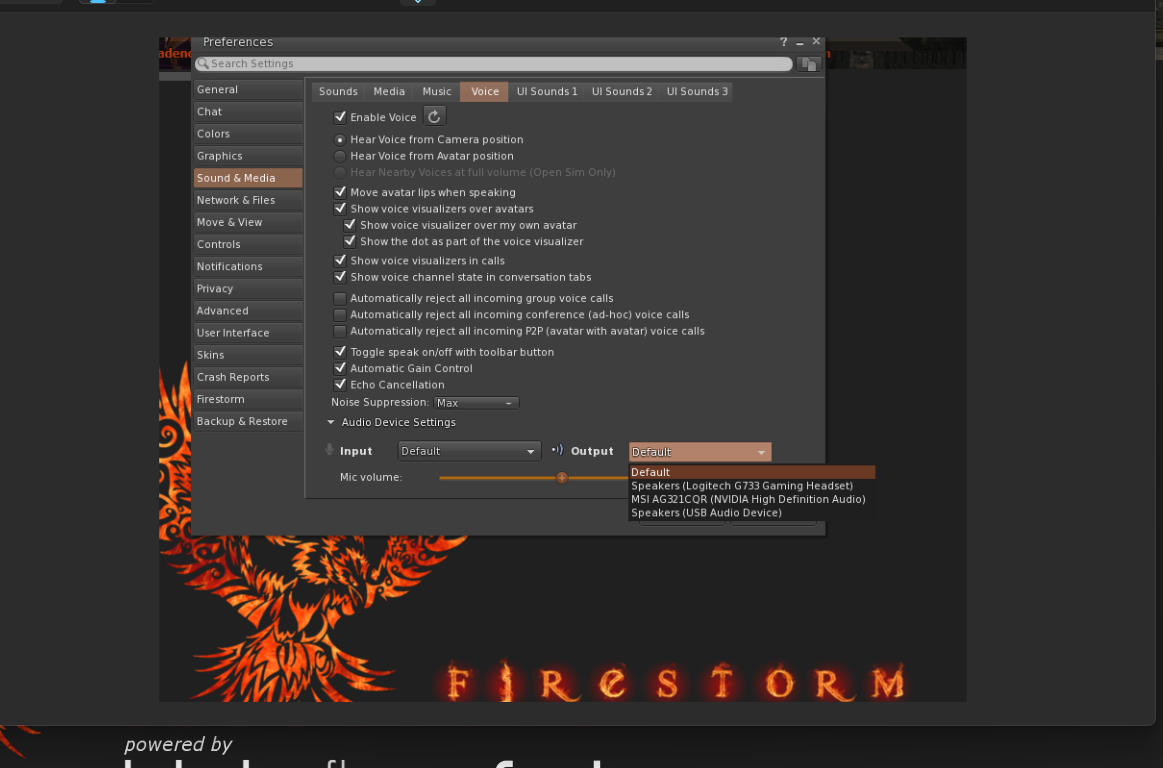Open Graphics preferences section
1163x768 pixels.
coord(248,156)
